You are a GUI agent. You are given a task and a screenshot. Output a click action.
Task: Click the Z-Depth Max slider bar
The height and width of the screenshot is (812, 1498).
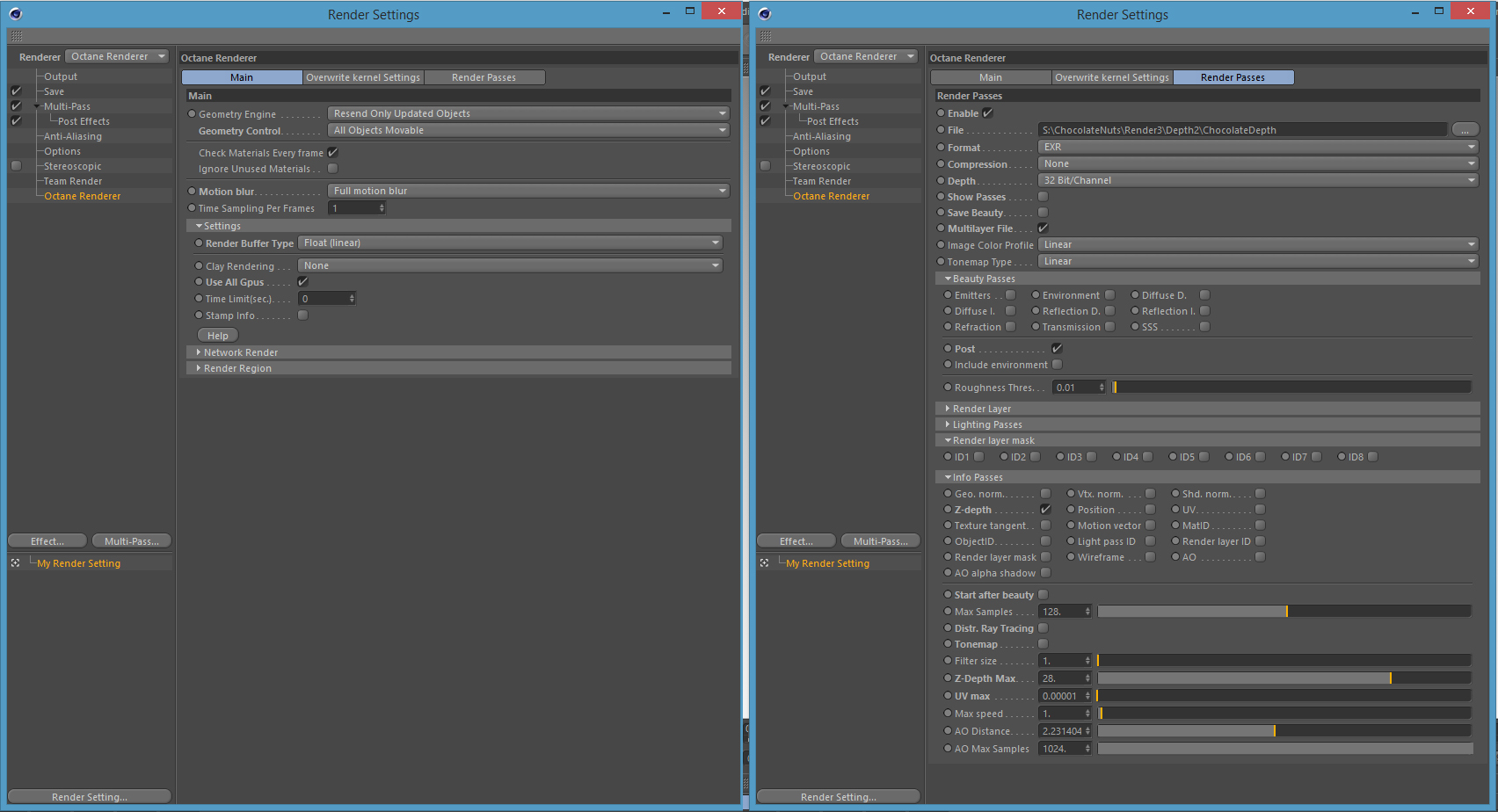point(1284,678)
